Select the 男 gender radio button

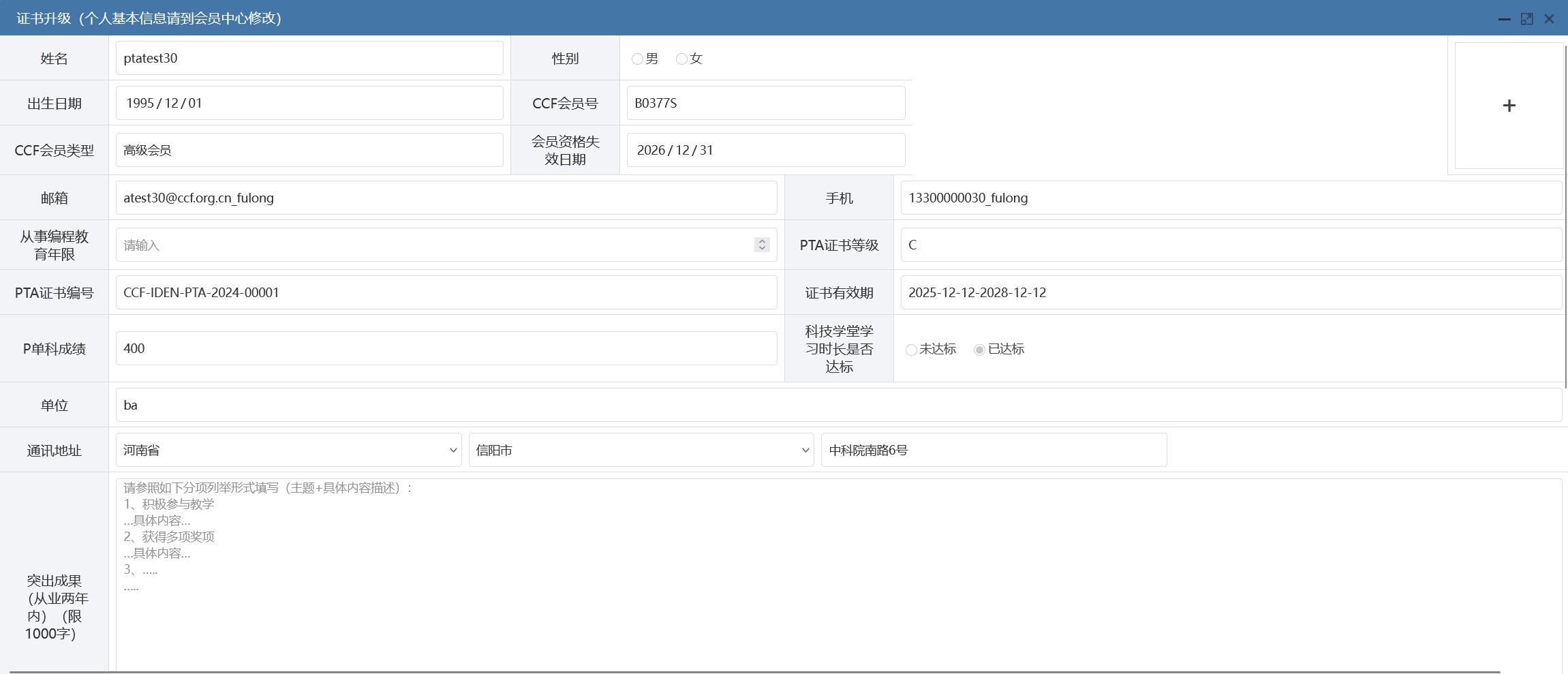(x=637, y=59)
